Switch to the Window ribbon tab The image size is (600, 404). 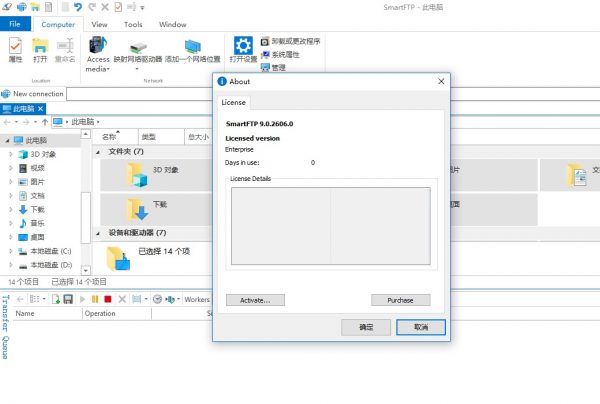(173, 24)
